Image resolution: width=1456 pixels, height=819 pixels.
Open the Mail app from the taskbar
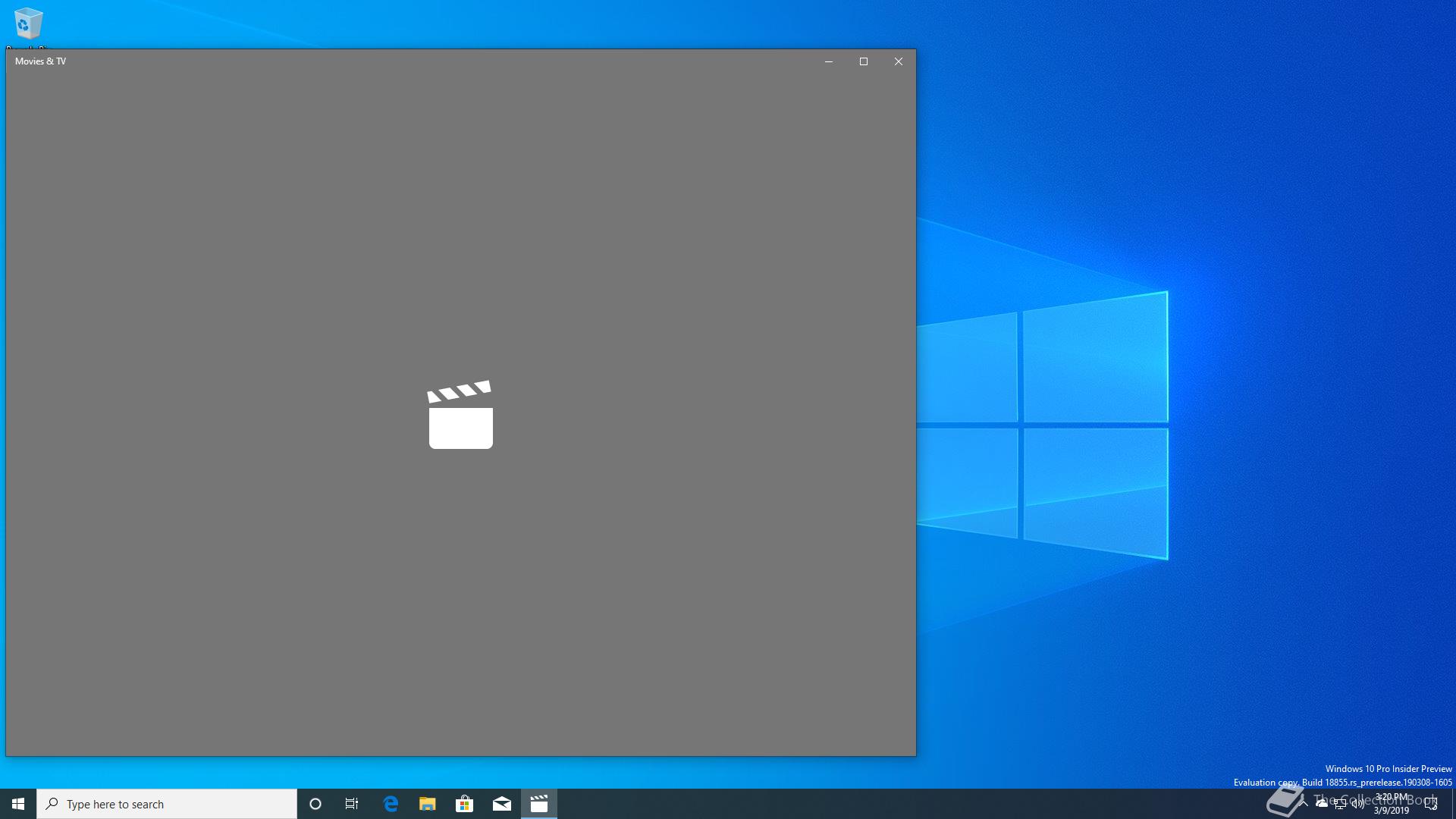click(501, 804)
